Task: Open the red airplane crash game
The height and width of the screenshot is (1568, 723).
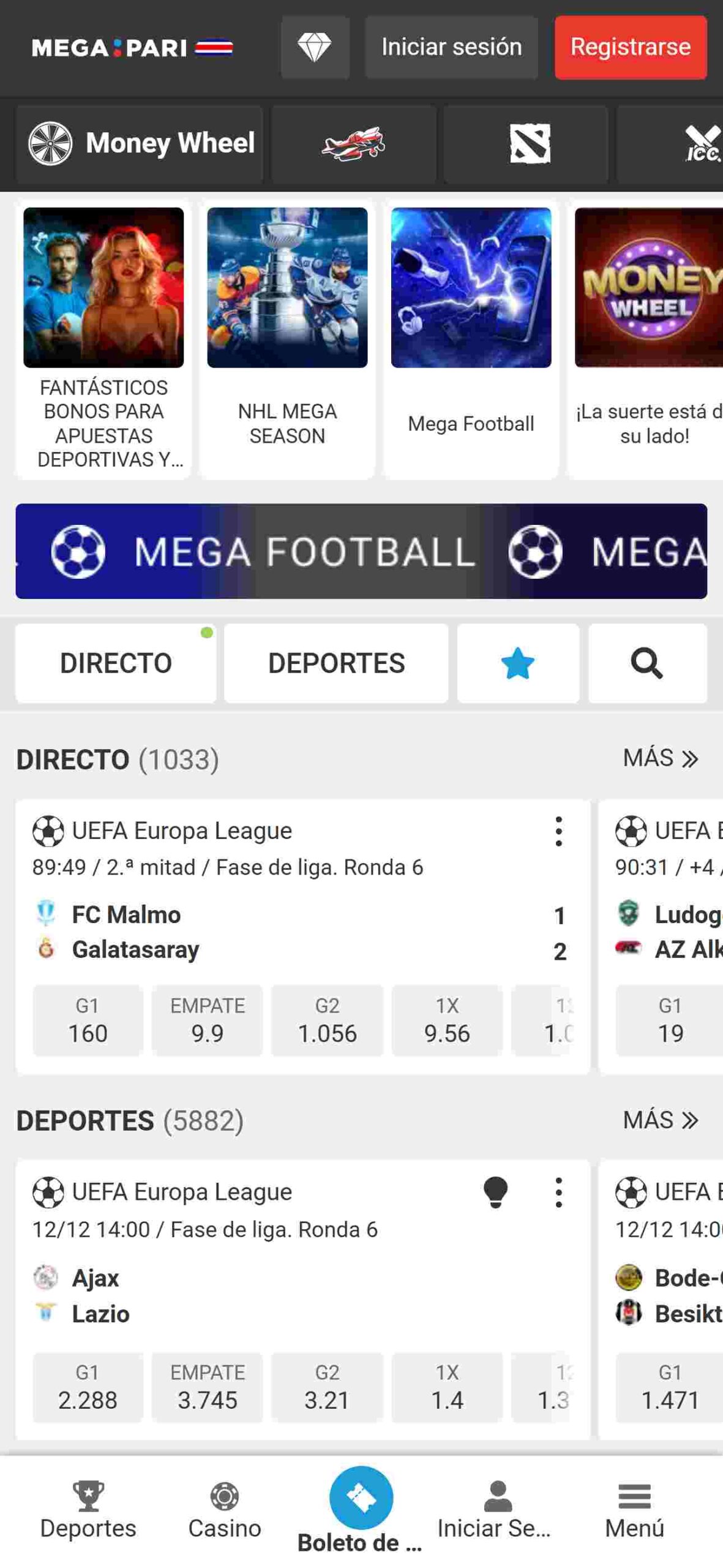Action: pos(353,144)
